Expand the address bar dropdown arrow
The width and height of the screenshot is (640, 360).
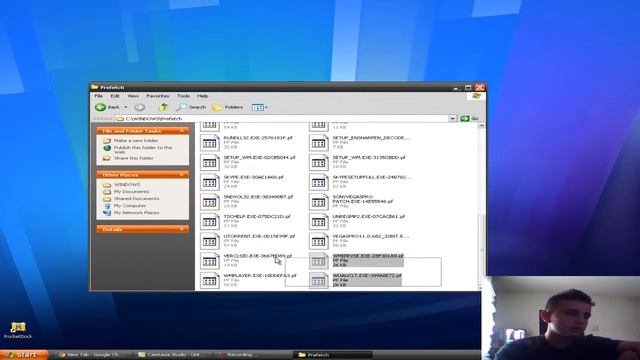click(453, 119)
